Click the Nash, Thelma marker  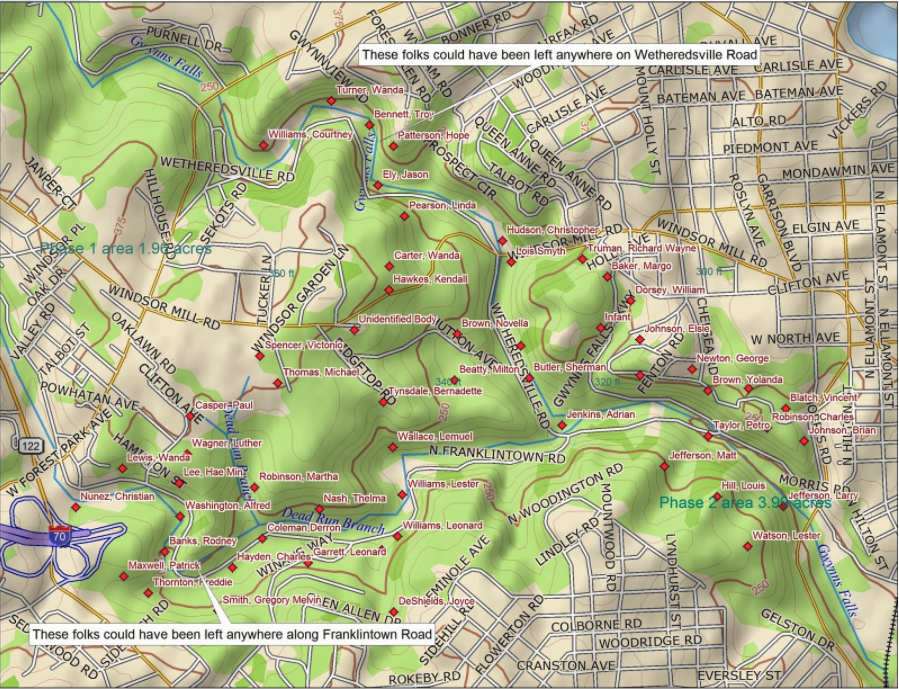click(x=319, y=509)
